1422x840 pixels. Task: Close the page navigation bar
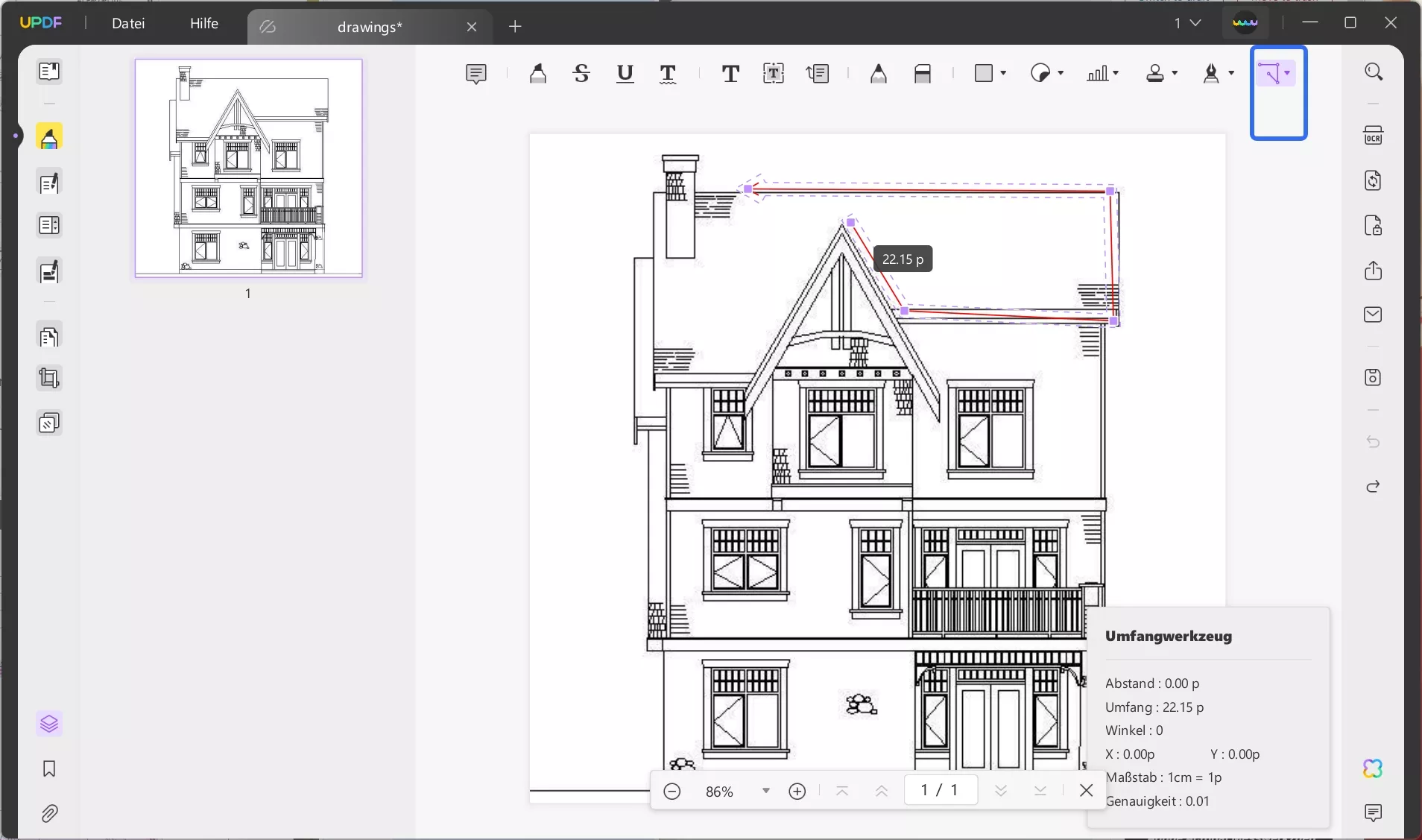click(1087, 790)
